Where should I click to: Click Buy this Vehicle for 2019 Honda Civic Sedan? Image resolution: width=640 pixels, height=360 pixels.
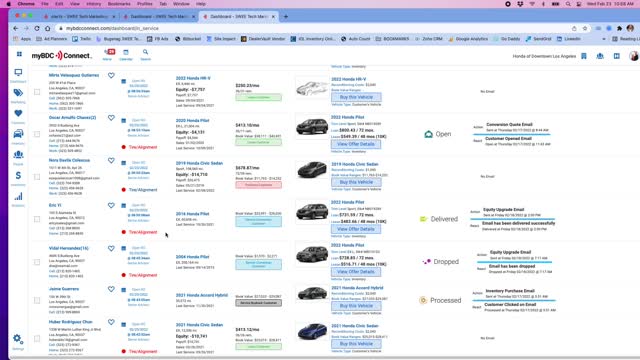tap(356, 182)
